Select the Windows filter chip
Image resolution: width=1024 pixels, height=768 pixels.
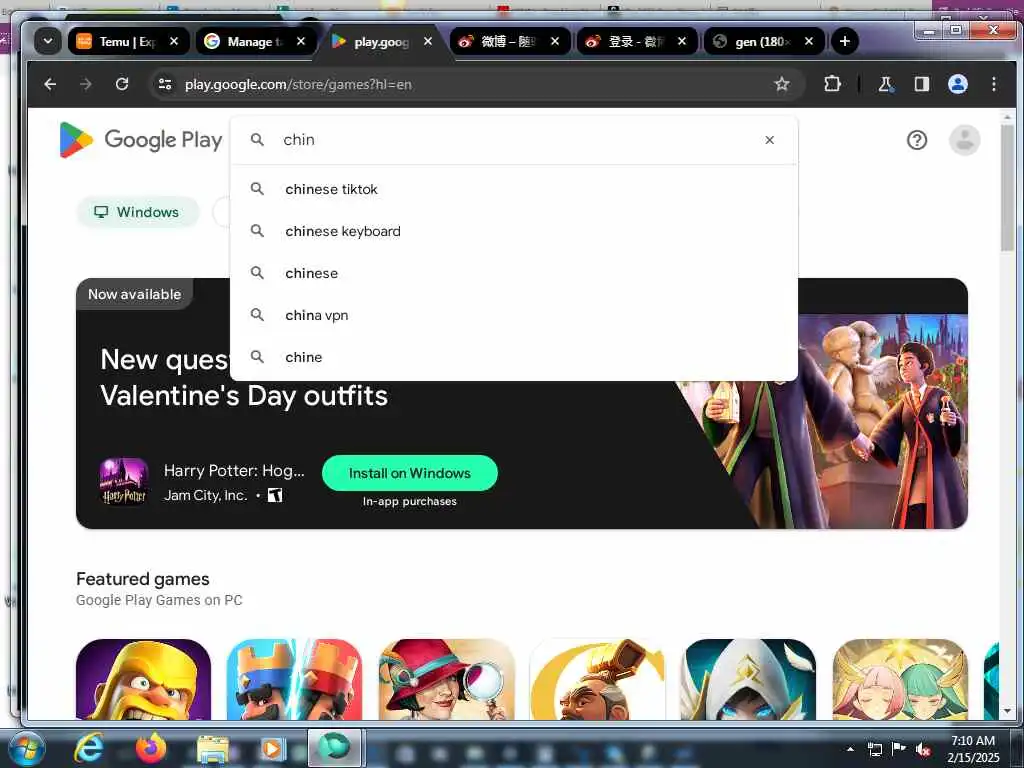138,212
